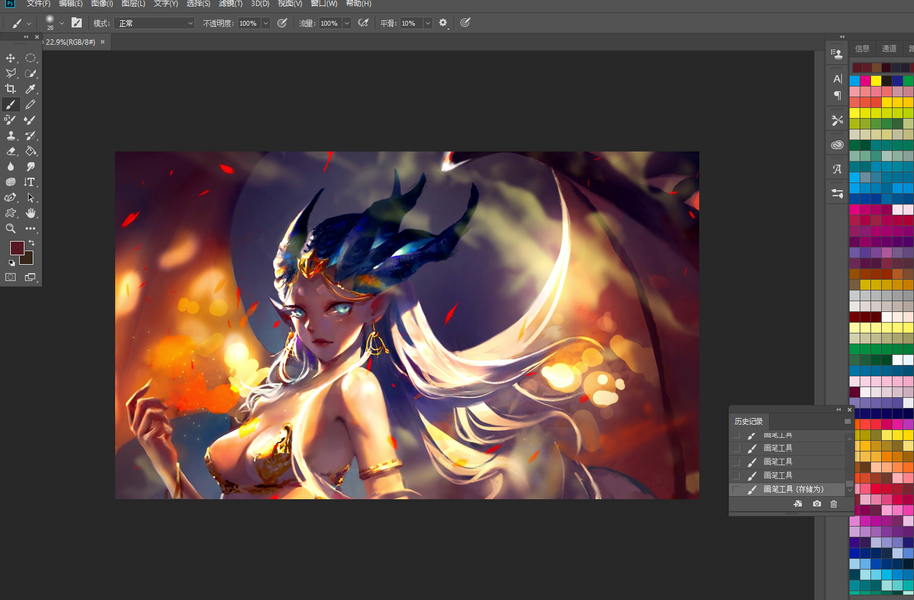Select the Pen tool

pos(10,198)
